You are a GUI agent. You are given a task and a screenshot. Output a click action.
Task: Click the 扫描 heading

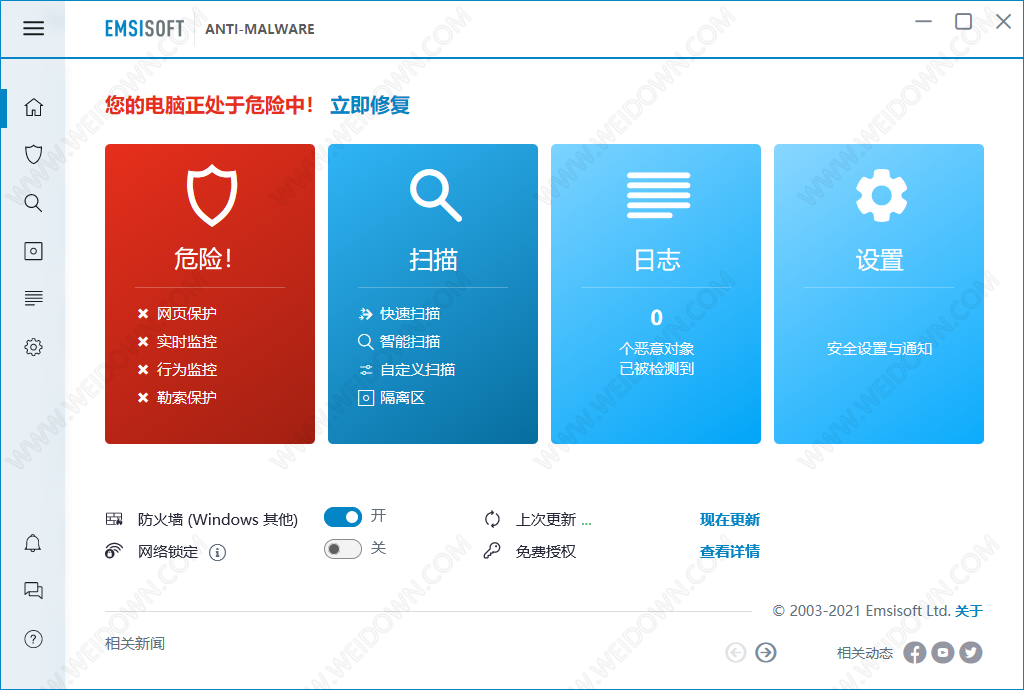(x=434, y=260)
